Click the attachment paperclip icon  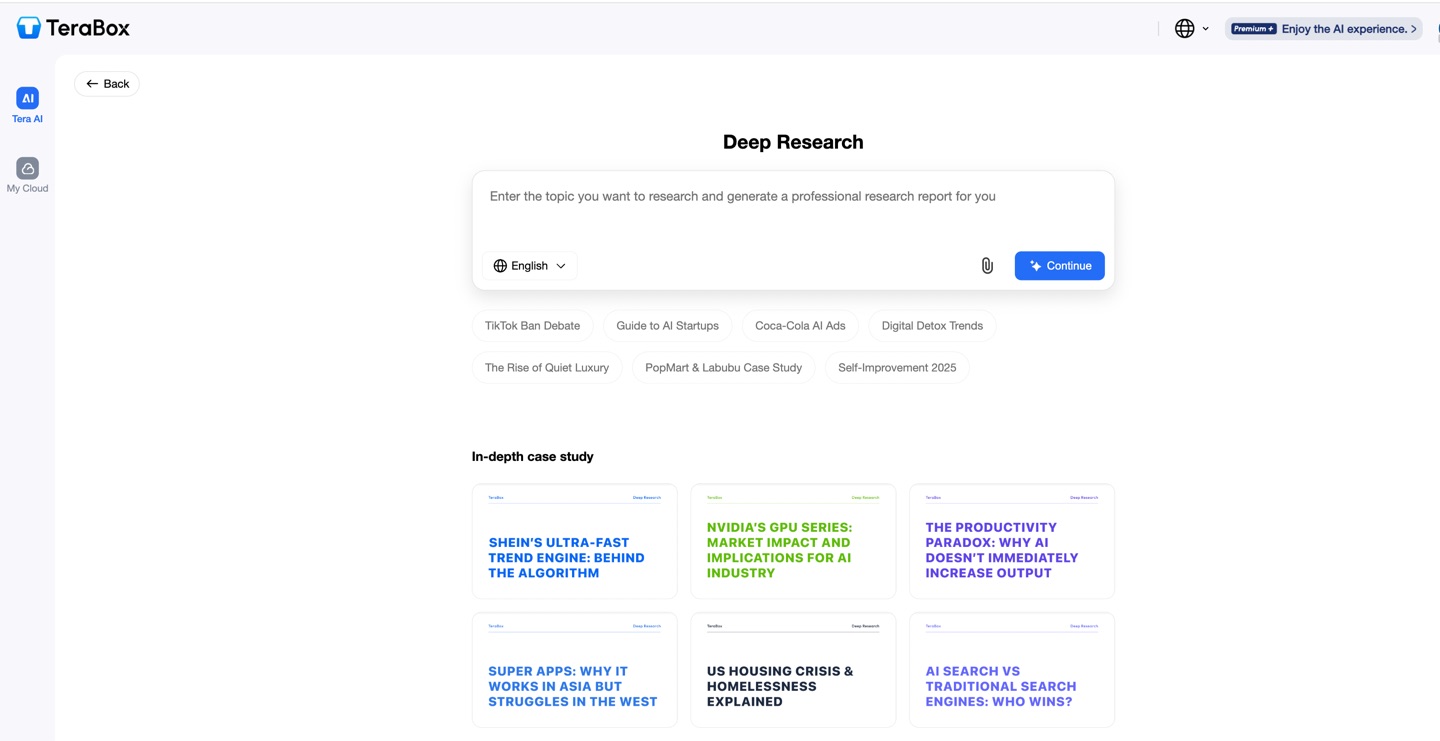click(x=986, y=265)
